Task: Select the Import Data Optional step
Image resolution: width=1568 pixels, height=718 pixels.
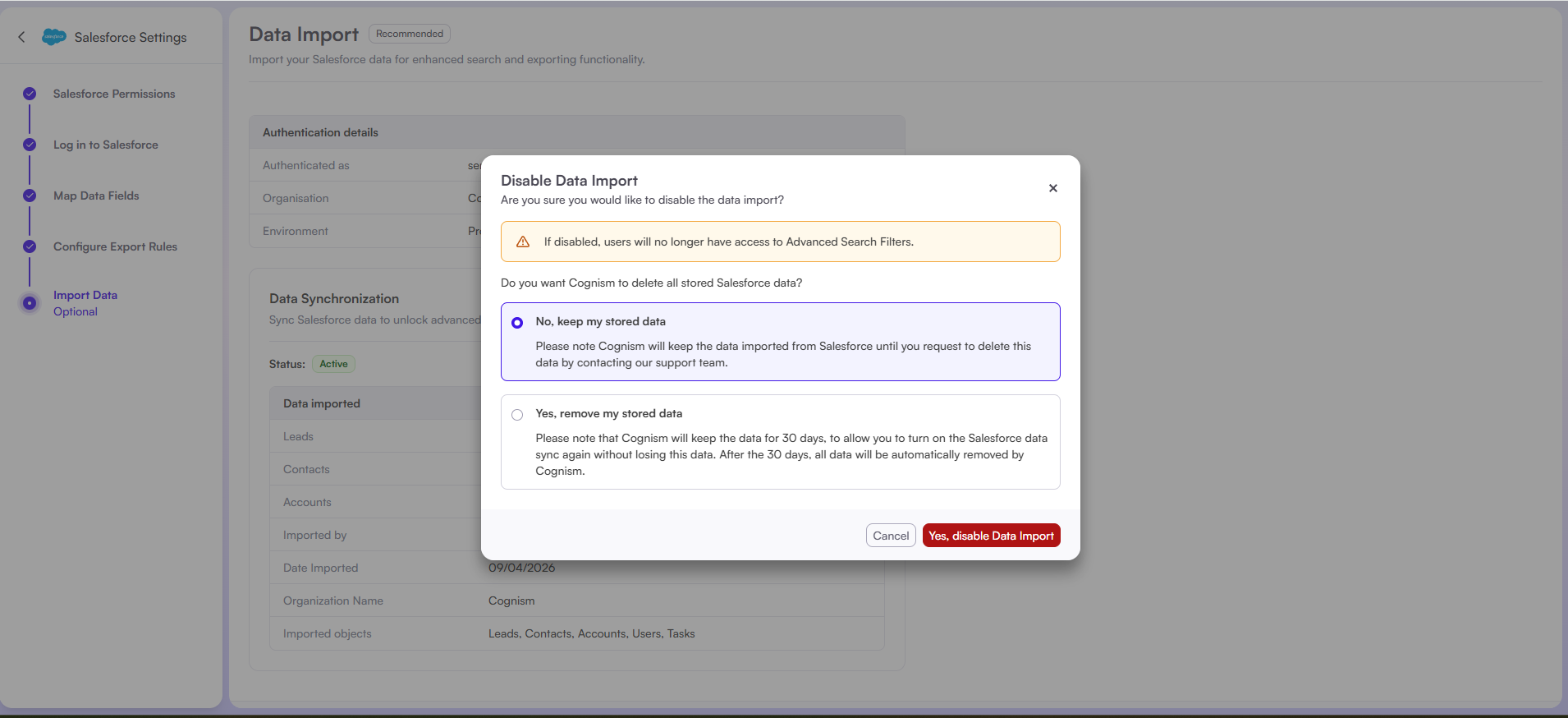Action: [x=85, y=303]
